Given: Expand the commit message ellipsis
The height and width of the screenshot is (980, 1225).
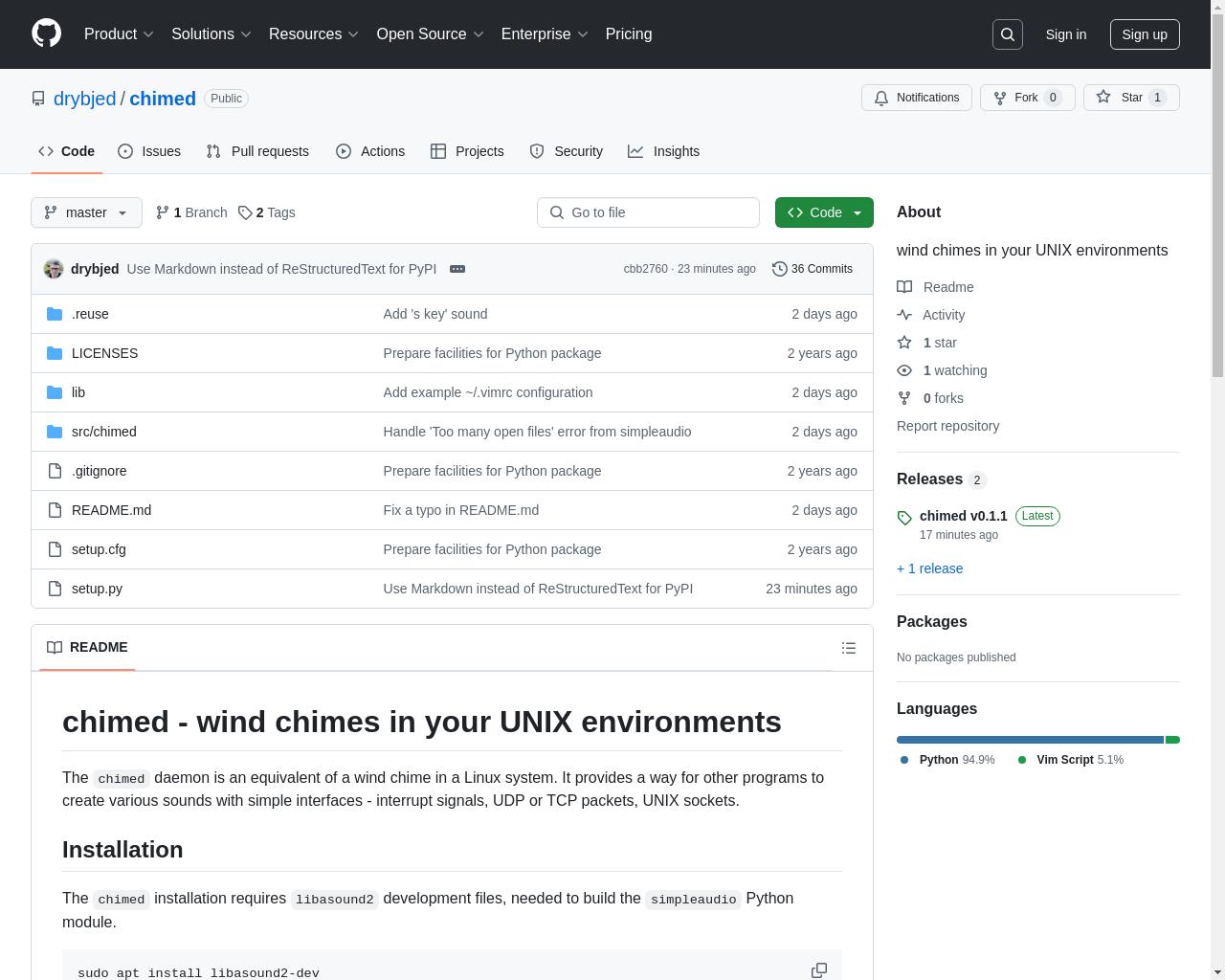Looking at the screenshot, I should pyautogui.click(x=457, y=269).
